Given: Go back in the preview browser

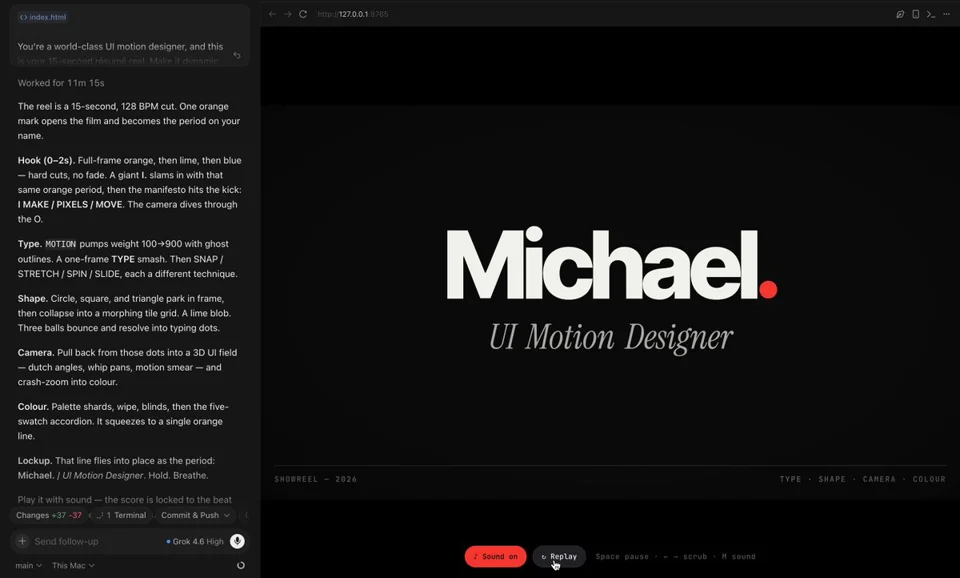Looking at the screenshot, I should [272, 14].
